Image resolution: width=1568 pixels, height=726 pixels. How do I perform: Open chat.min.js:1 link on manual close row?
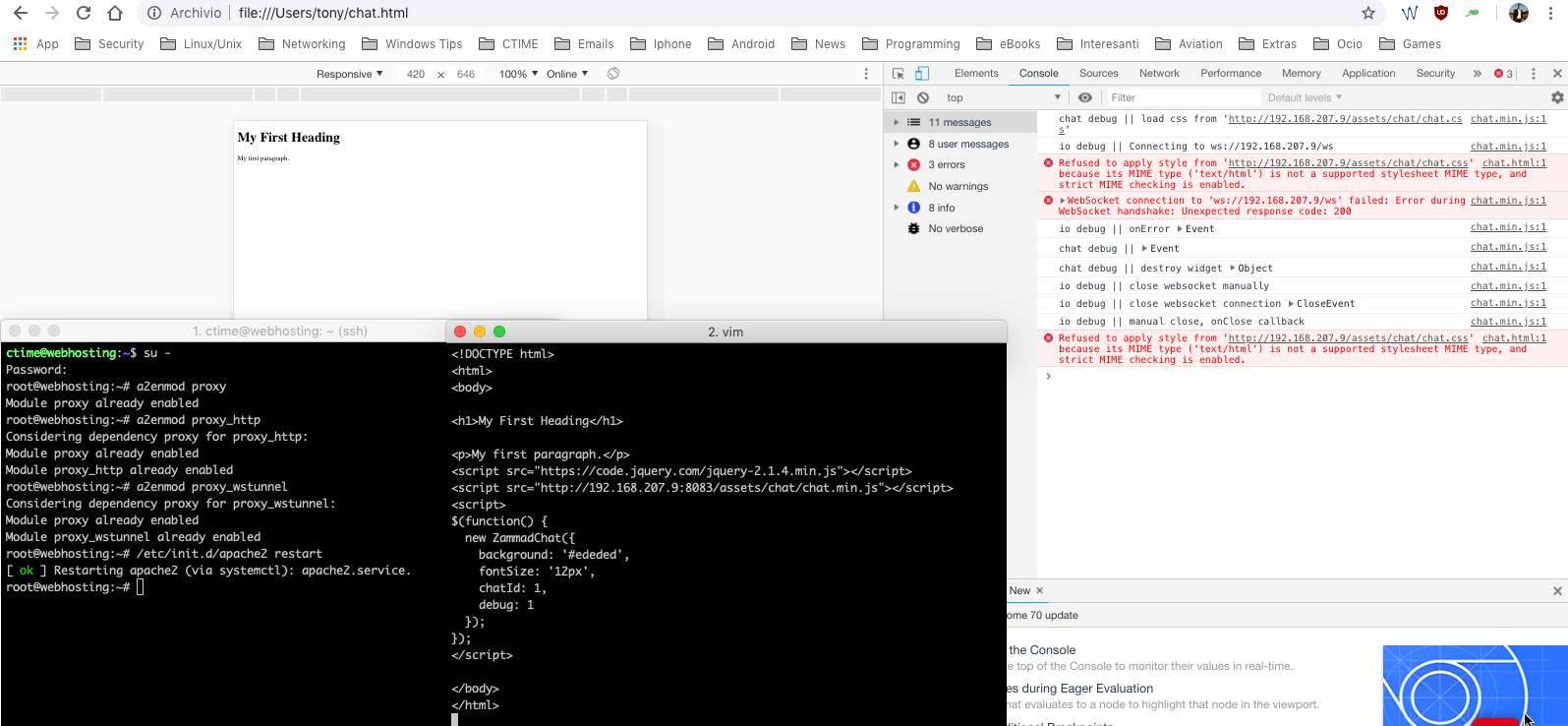pyautogui.click(x=1508, y=321)
